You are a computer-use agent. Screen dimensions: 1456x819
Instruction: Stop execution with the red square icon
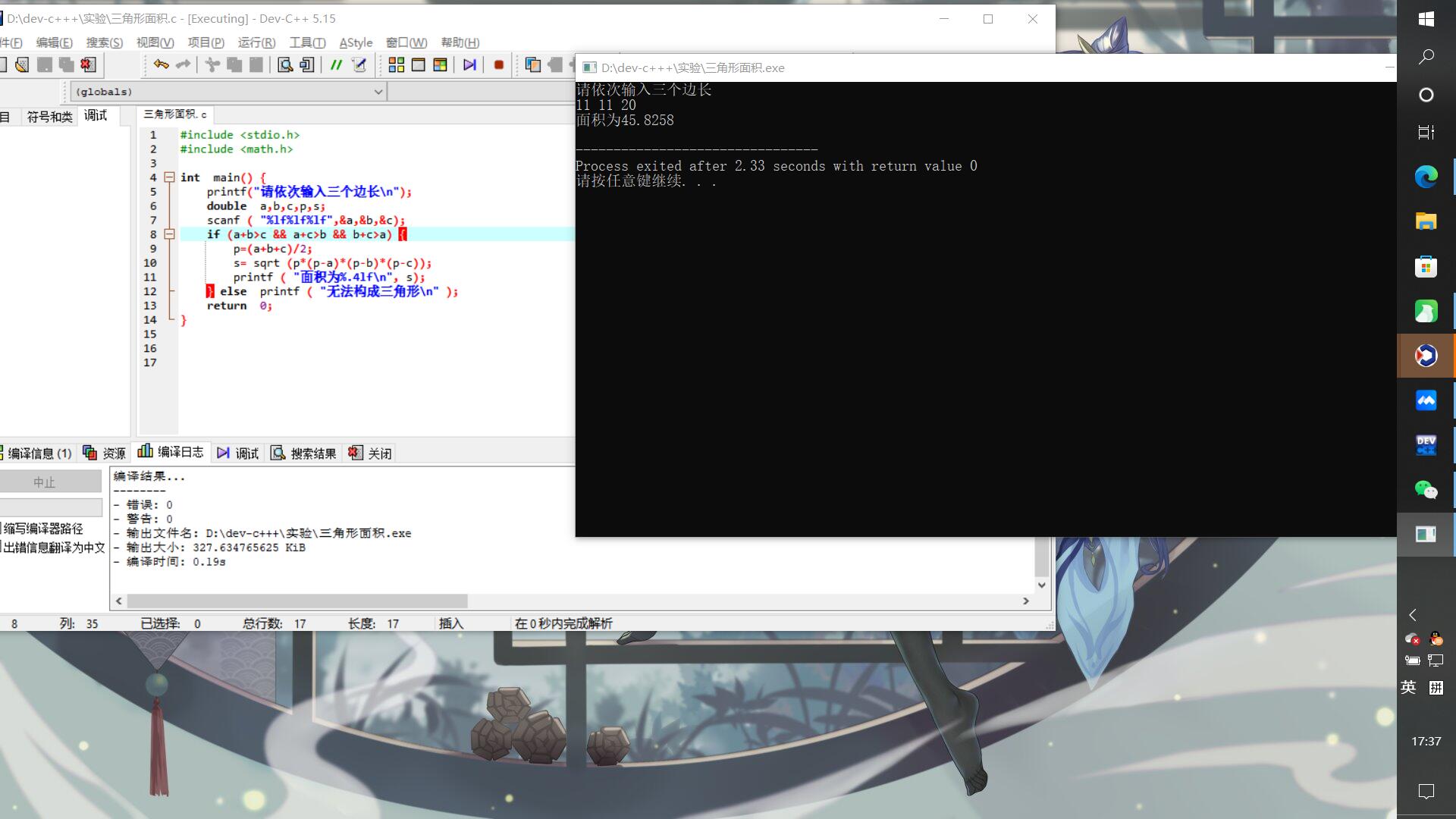498,64
